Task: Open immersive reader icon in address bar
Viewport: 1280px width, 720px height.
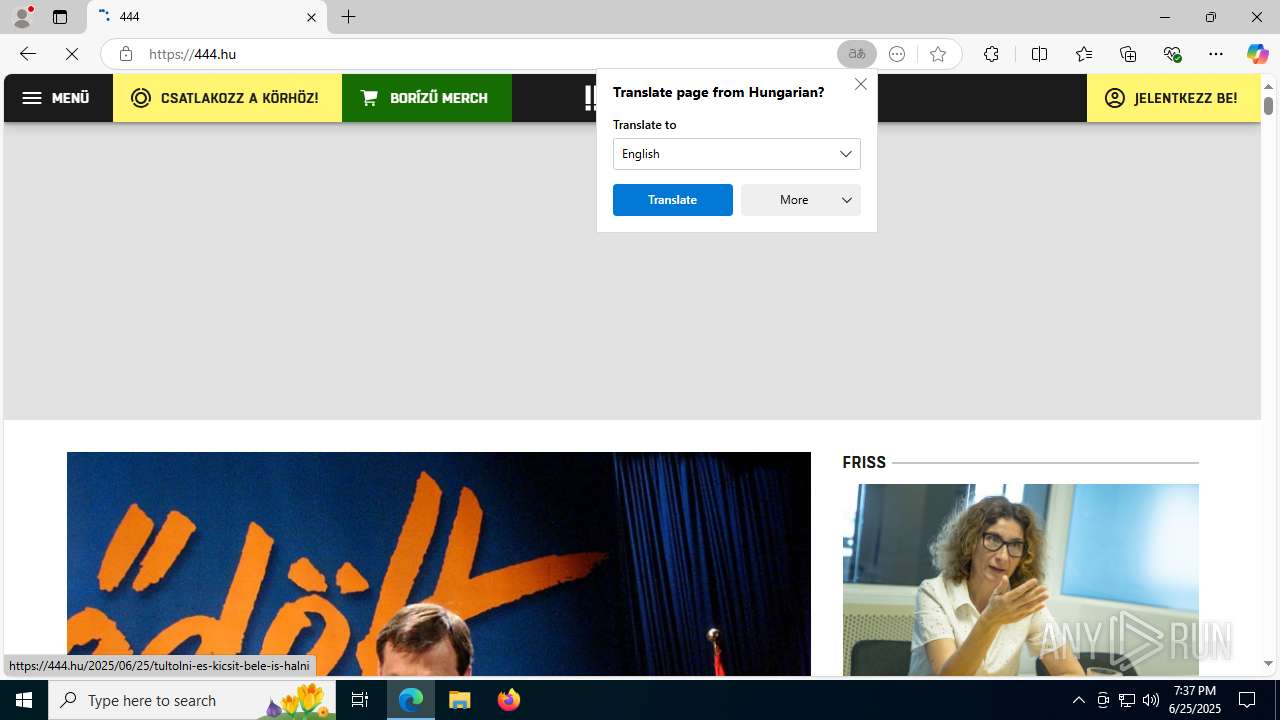Action: [897, 54]
